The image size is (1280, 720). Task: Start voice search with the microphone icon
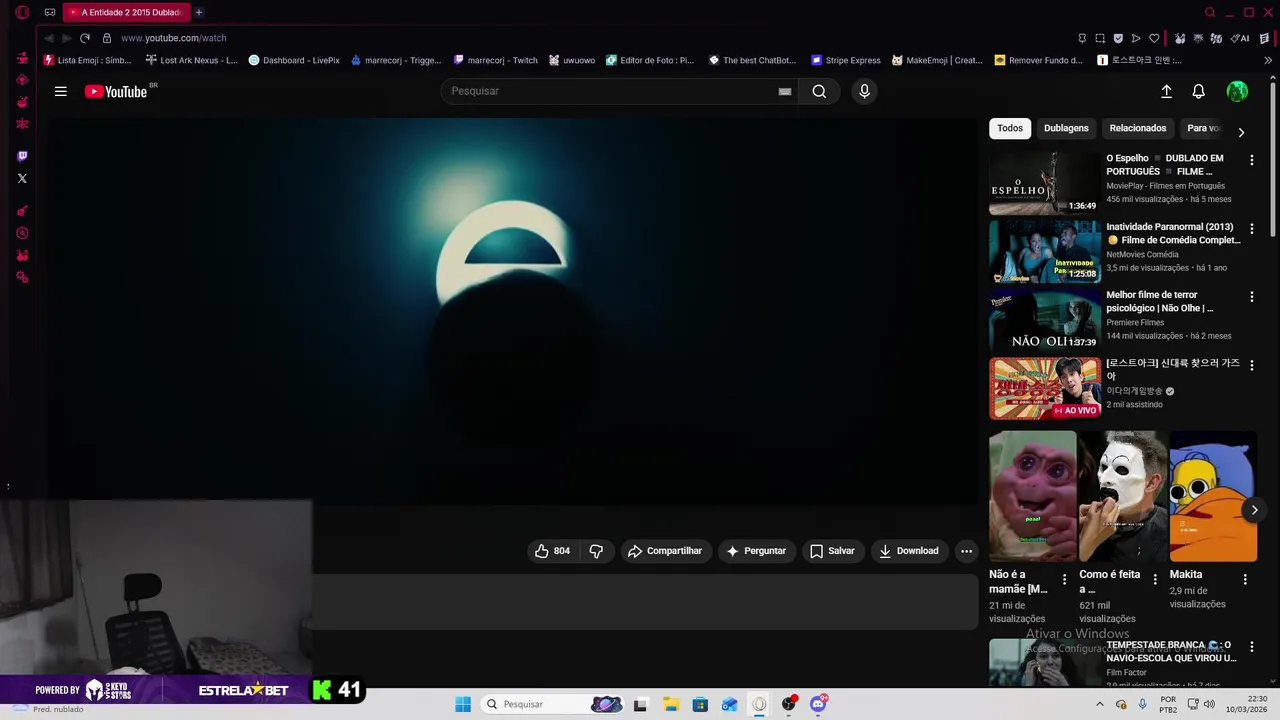(x=865, y=91)
